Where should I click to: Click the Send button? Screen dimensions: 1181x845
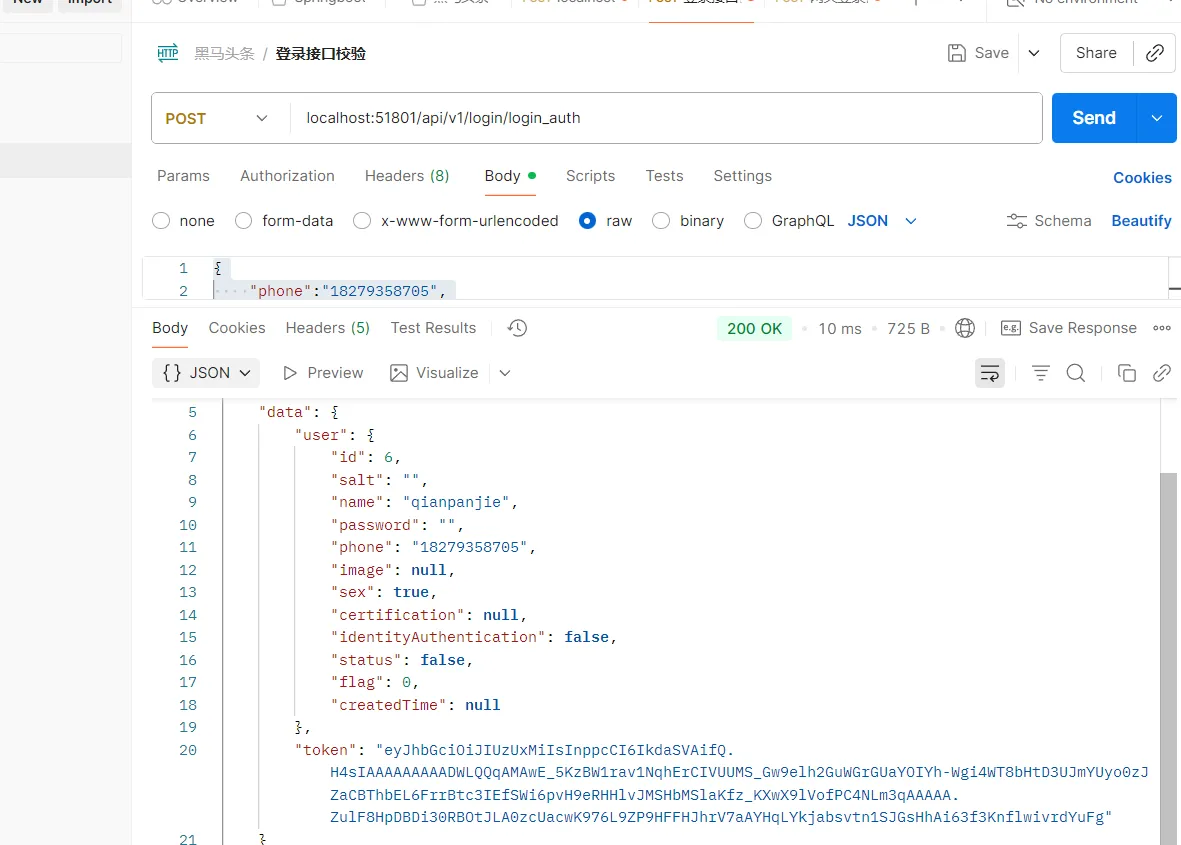point(1093,118)
